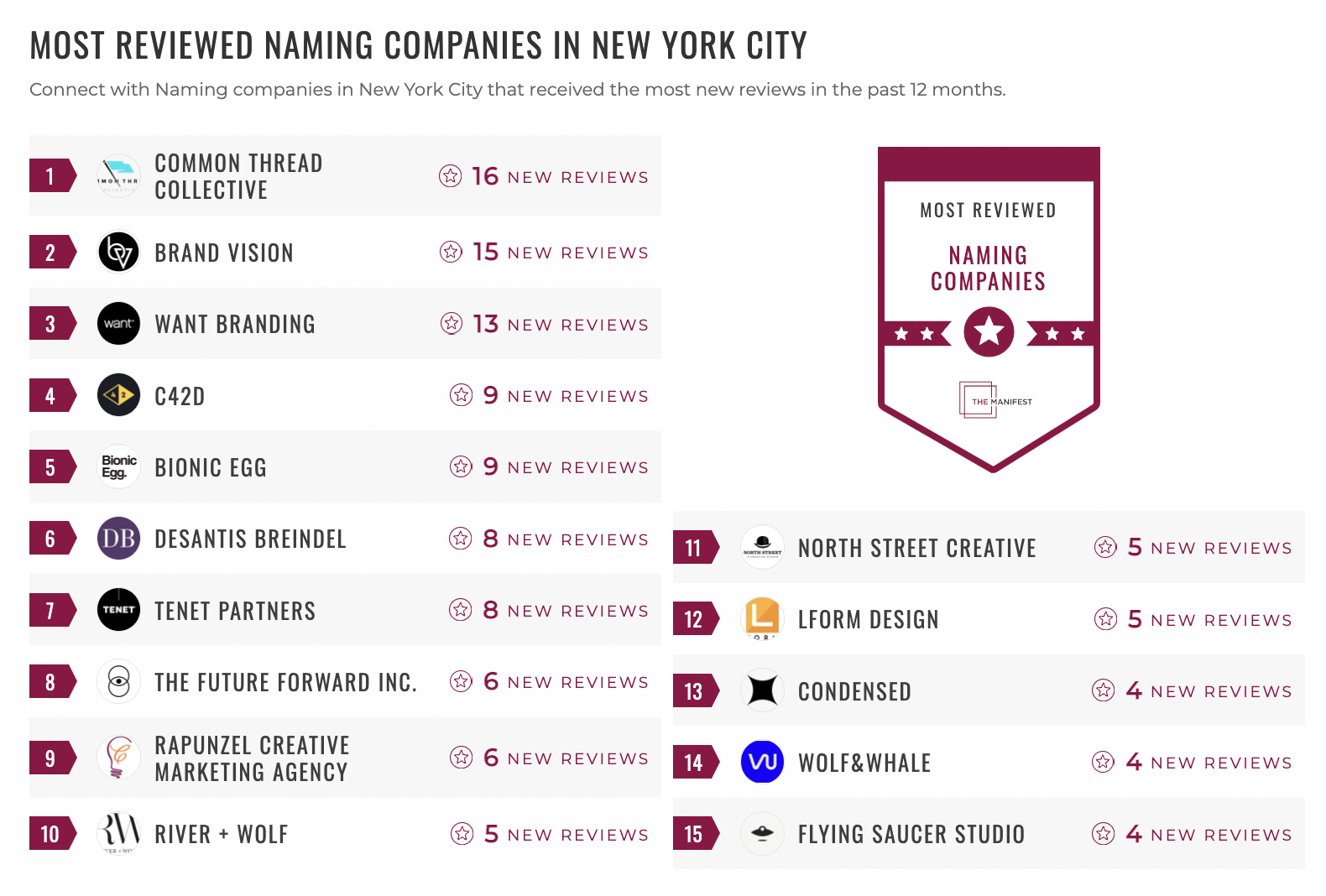Open The Future Forward Inc. listing
The width and height of the screenshot is (1326, 896).
point(285,683)
